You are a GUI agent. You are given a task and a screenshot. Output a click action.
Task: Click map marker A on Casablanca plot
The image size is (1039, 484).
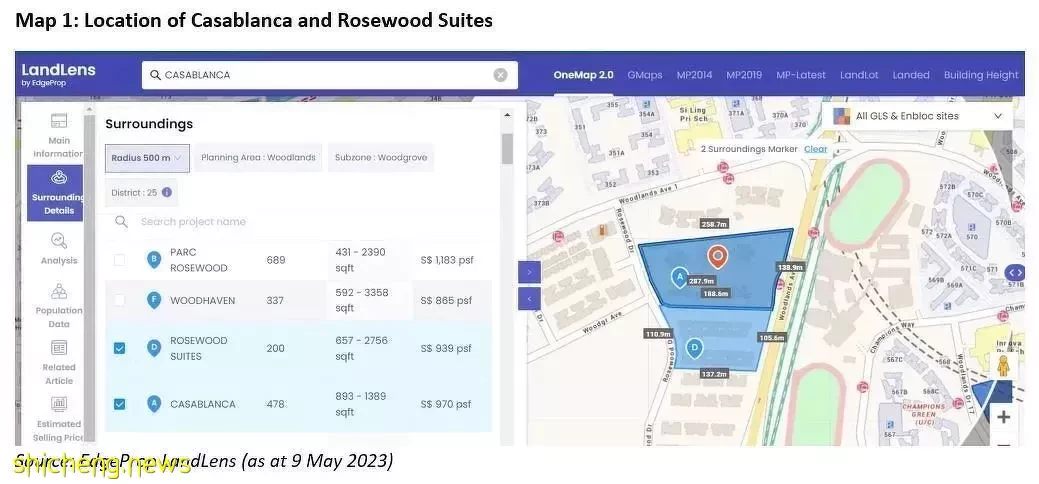(x=679, y=277)
